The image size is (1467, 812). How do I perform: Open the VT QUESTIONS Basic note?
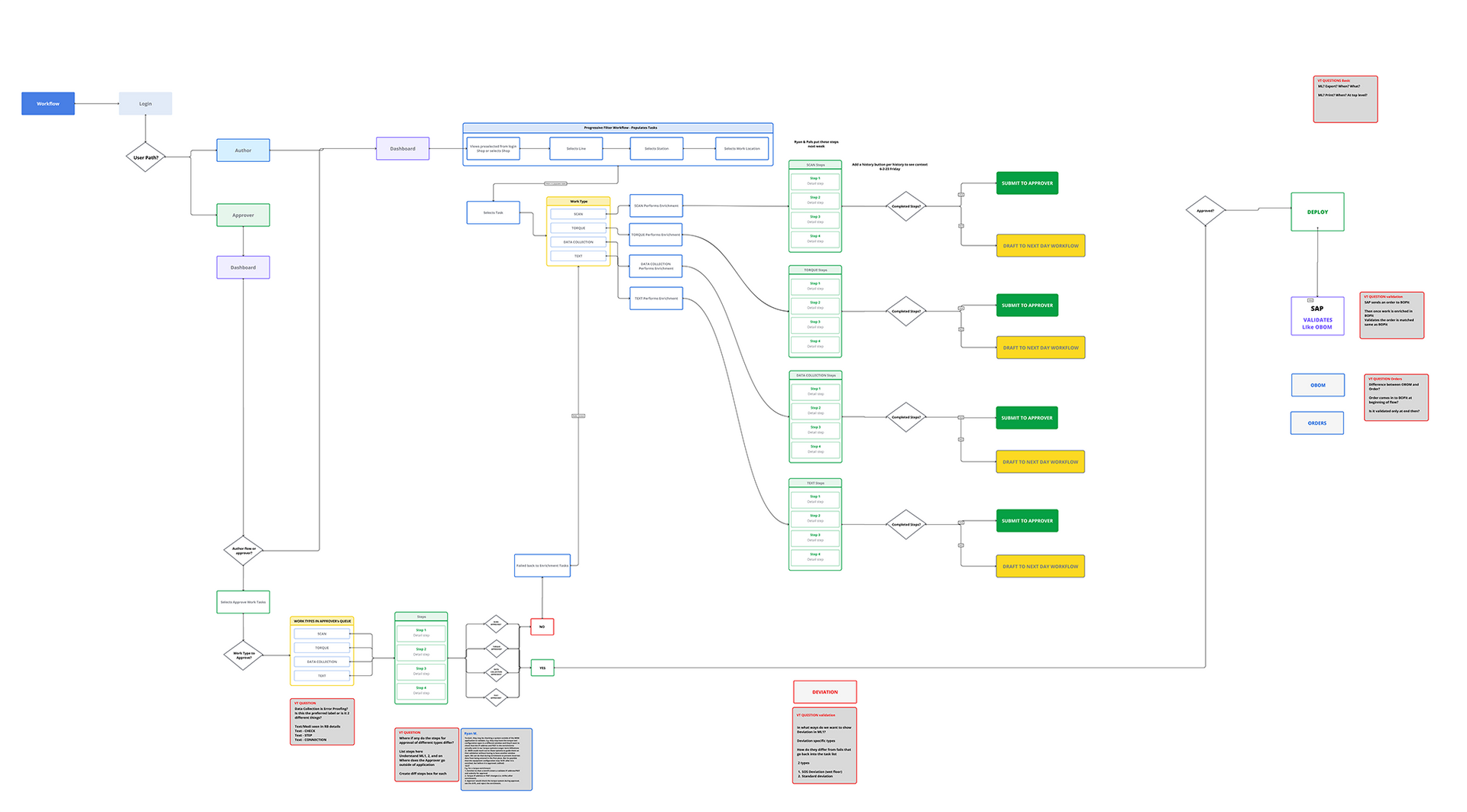click(x=1346, y=99)
